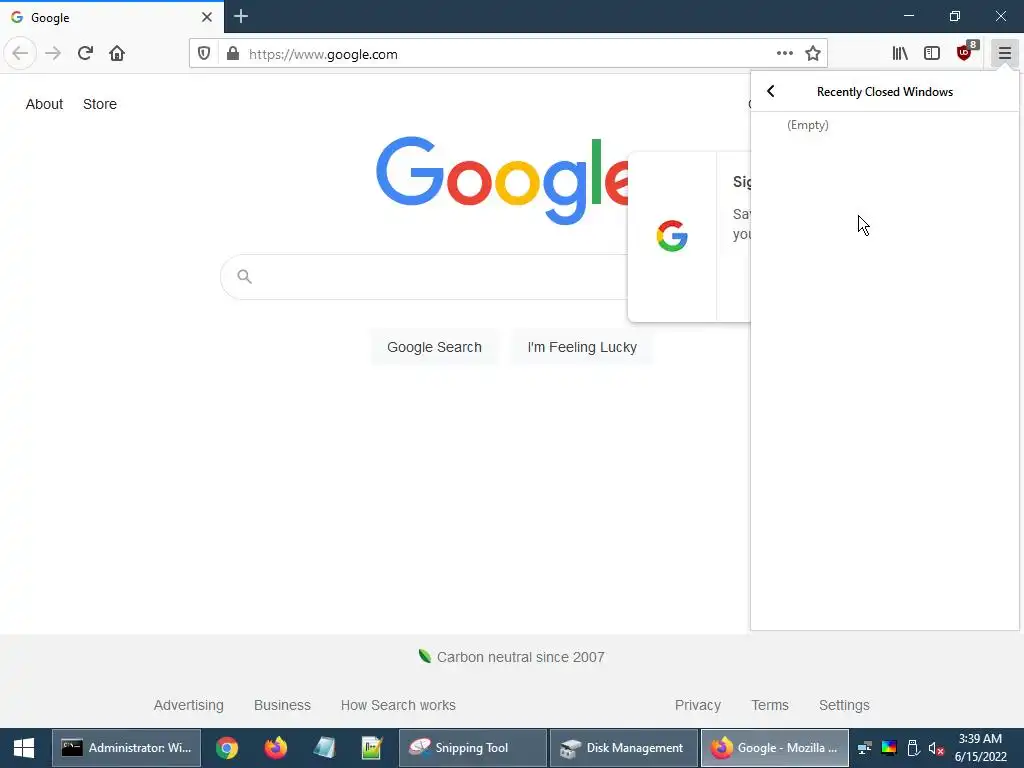
Task: Open the uBlock Origin extension icon
Action: (x=965, y=54)
